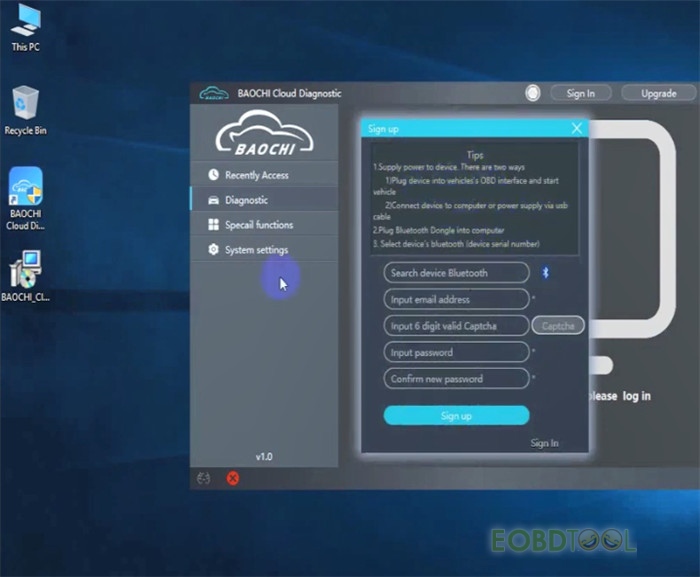Click the user avatar icon in title bar
Viewport: 700px width, 577px height.
coord(533,93)
